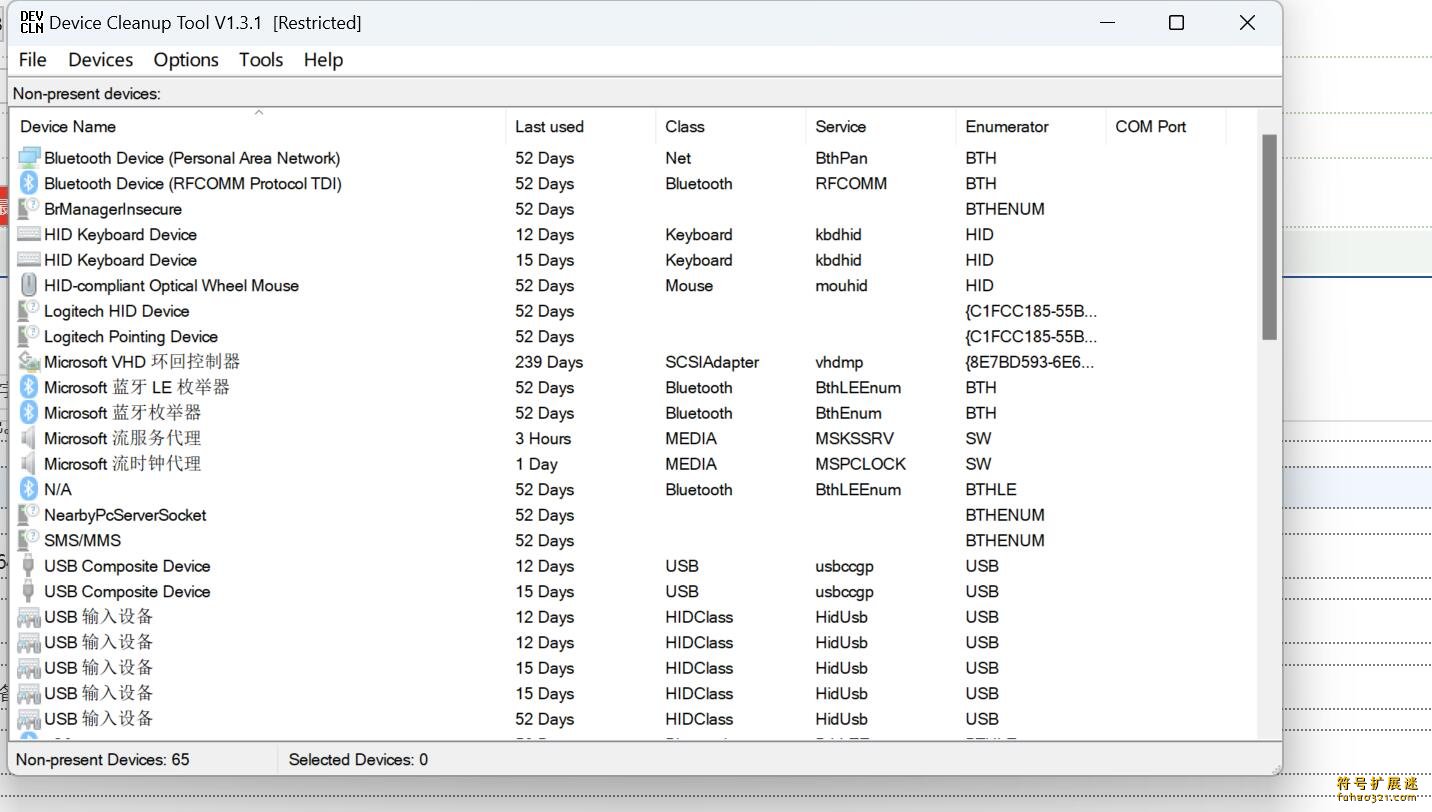
Task: Click the Device Cleanup Tool app icon in the title bar
Action: point(31,22)
